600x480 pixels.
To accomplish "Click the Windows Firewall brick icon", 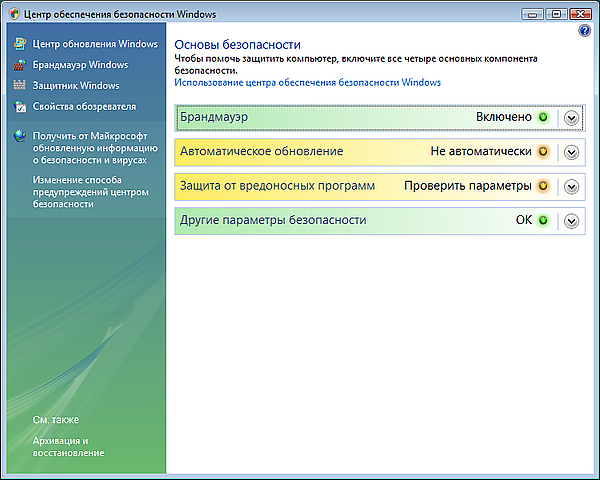I will click(21, 65).
